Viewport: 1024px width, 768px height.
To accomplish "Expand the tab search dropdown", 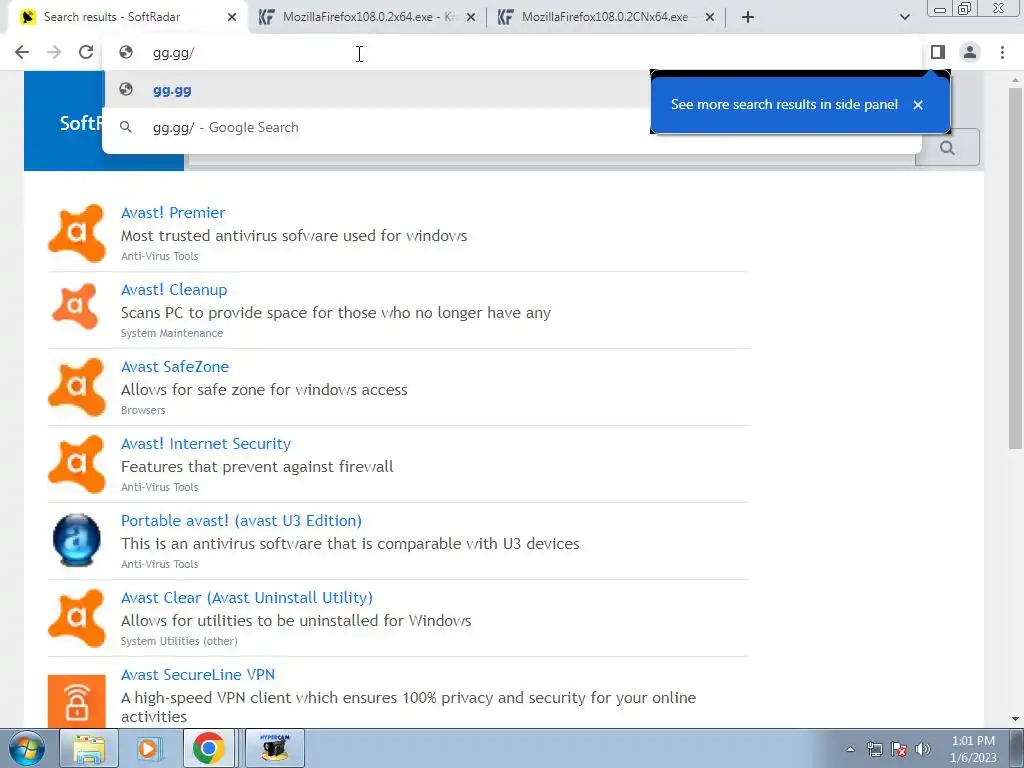I will (x=904, y=17).
